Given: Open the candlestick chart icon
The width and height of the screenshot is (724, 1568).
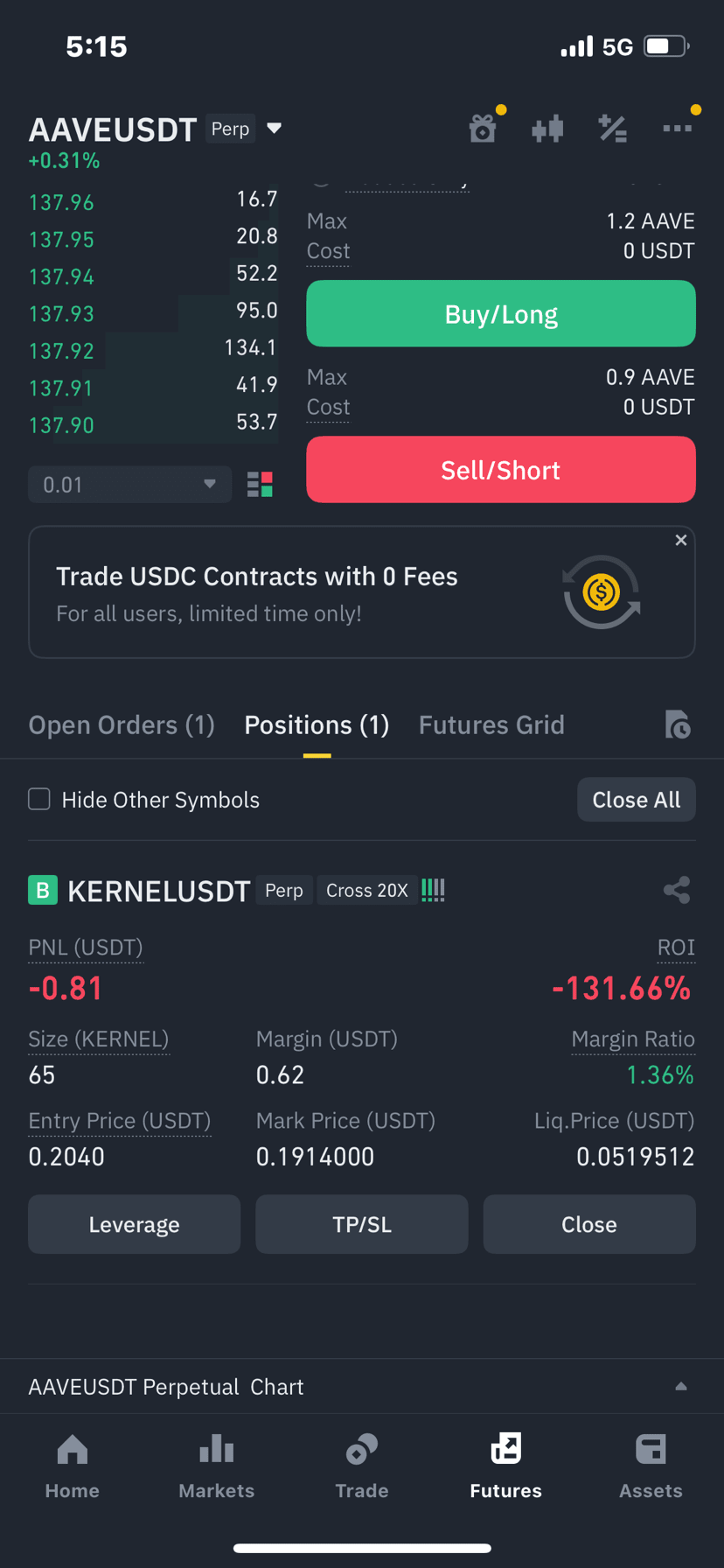Looking at the screenshot, I should (547, 129).
